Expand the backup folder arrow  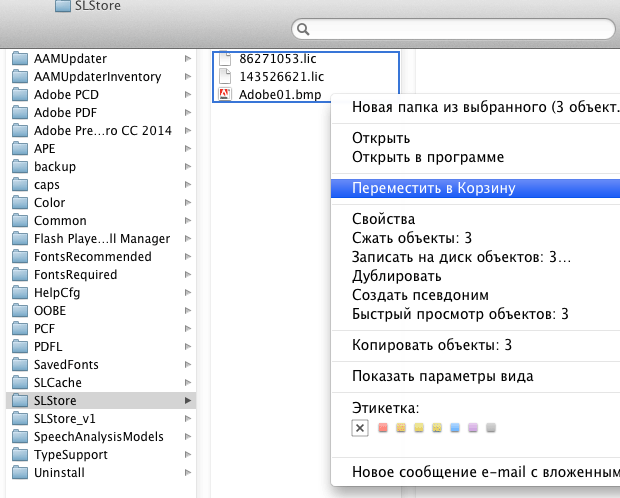pyautogui.click(x=188, y=167)
